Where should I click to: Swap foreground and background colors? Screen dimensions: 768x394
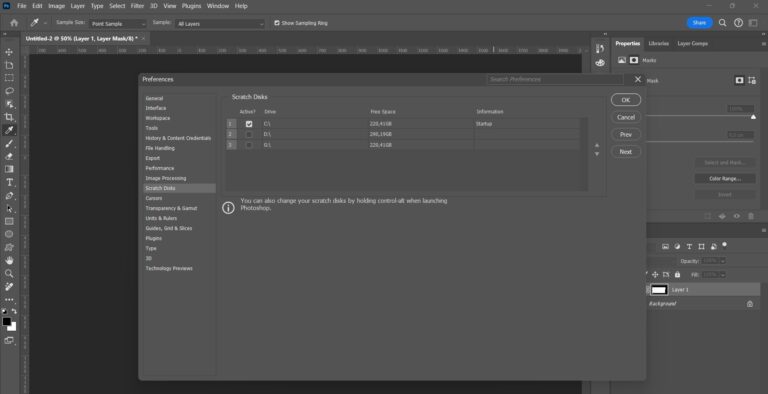(14, 312)
